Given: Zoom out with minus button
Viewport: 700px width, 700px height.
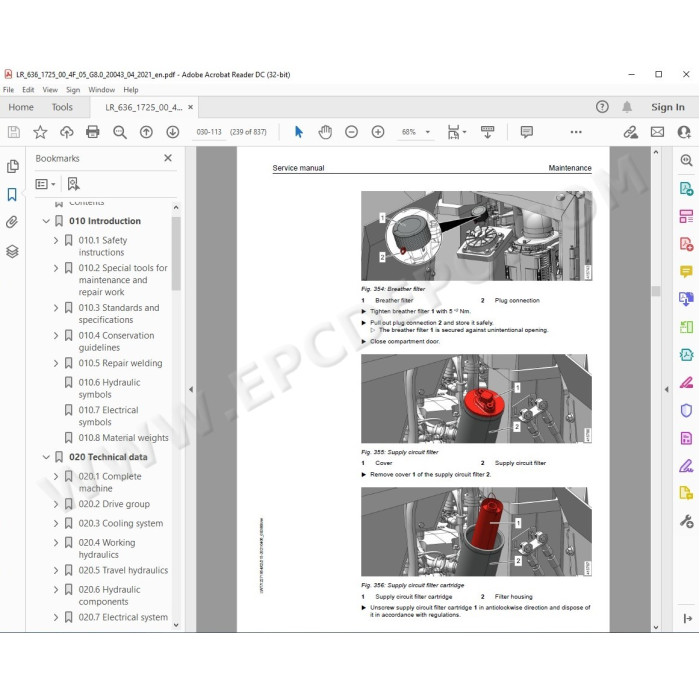Looking at the screenshot, I should click(x=352, y=132).
